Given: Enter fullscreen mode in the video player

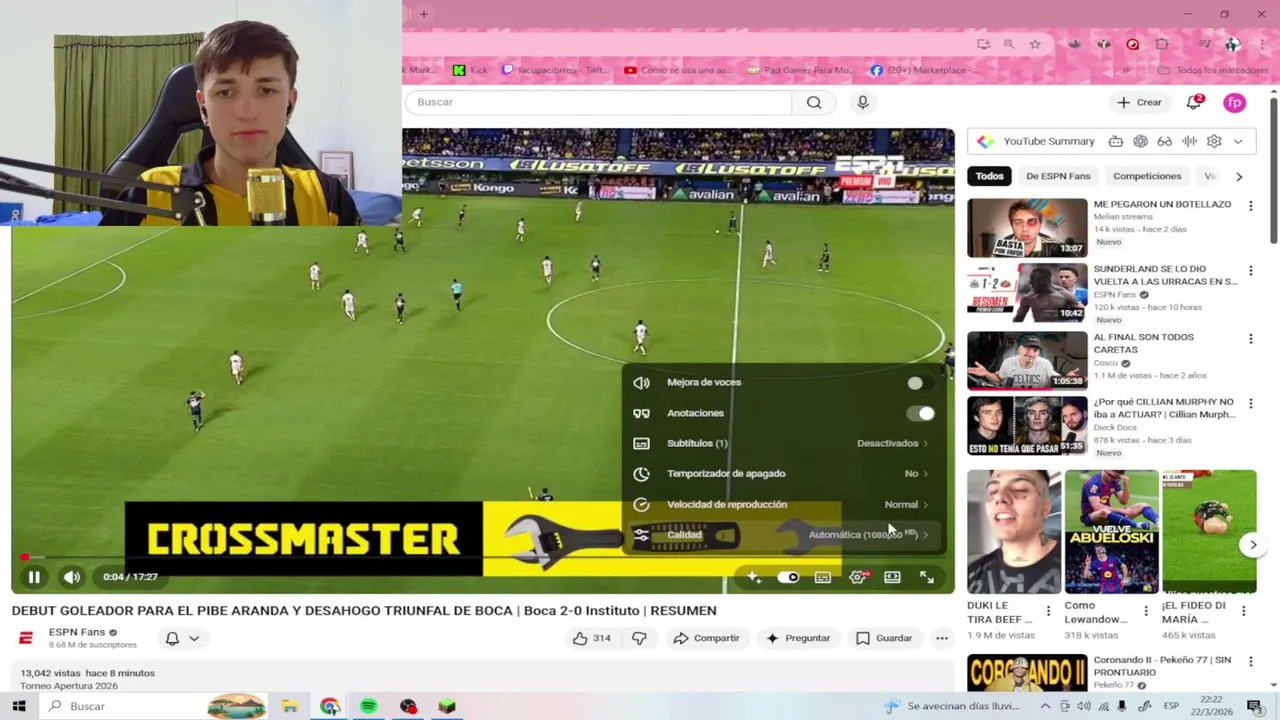Looking at the screenshot, I should coord(927,577).
